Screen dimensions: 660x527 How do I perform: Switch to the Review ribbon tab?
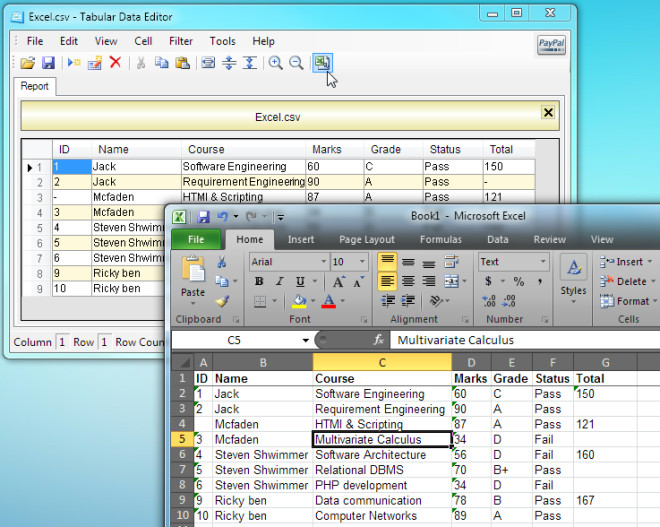pos(550,240)
